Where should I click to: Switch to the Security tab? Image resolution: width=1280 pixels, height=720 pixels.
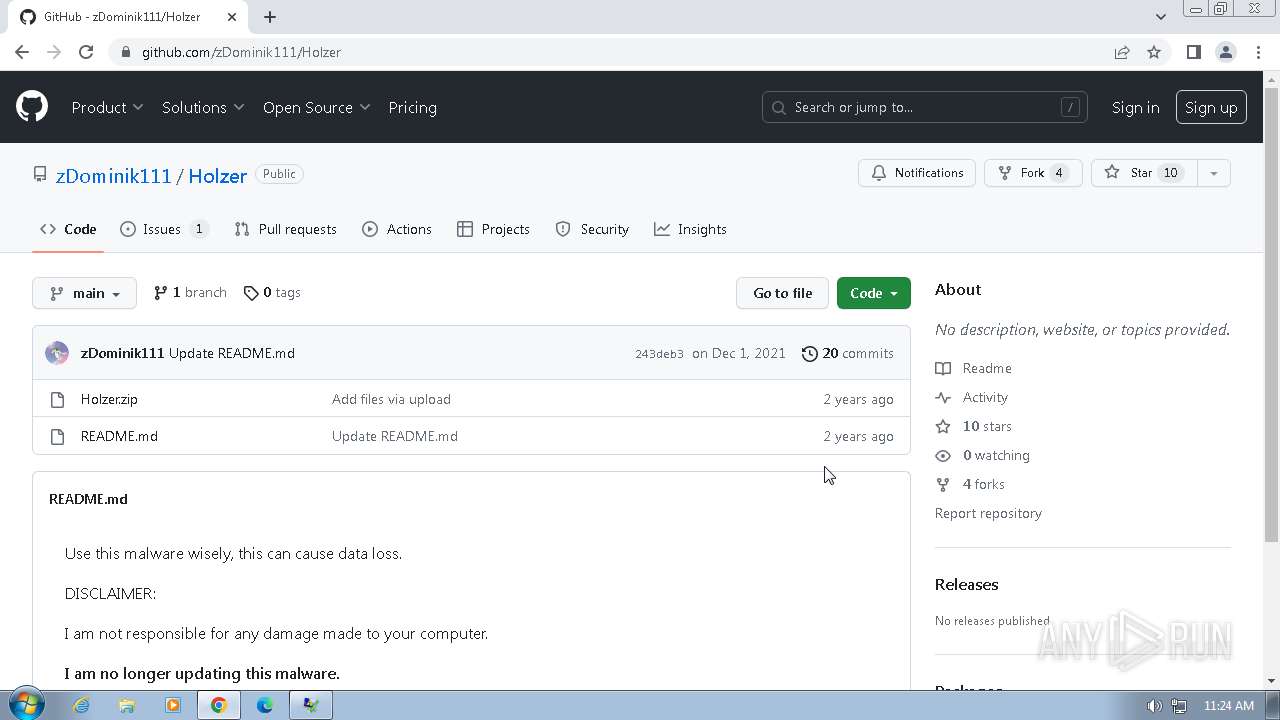coord(592,229)
